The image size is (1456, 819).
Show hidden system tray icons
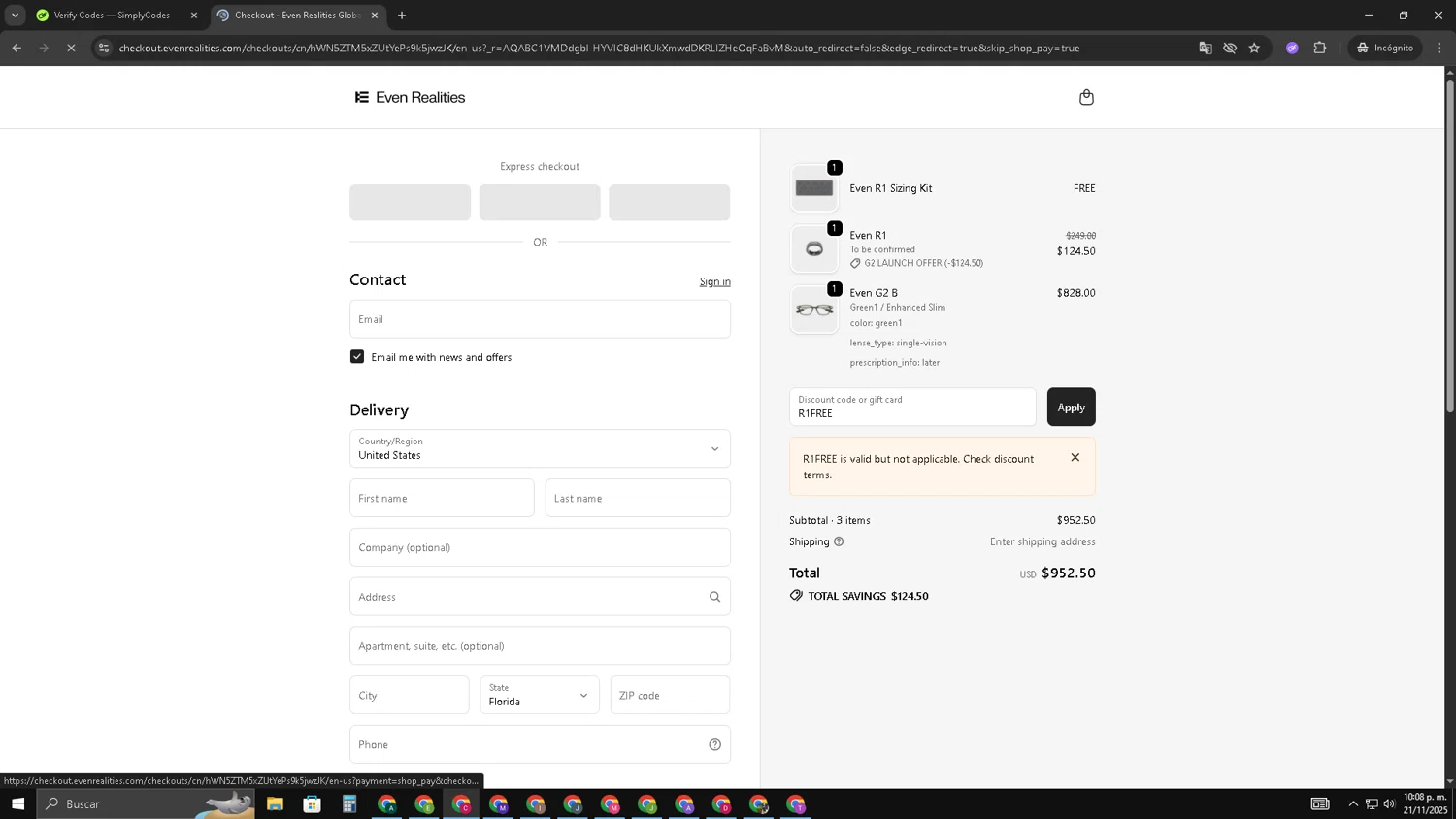[1353, 803]
